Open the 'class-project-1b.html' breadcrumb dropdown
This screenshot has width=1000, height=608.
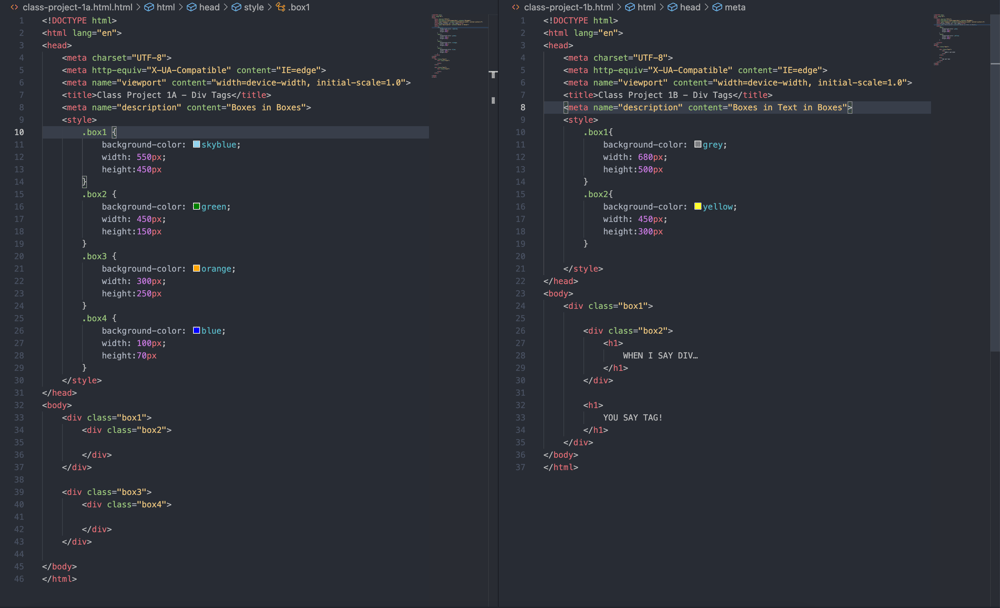click(568, 7)
